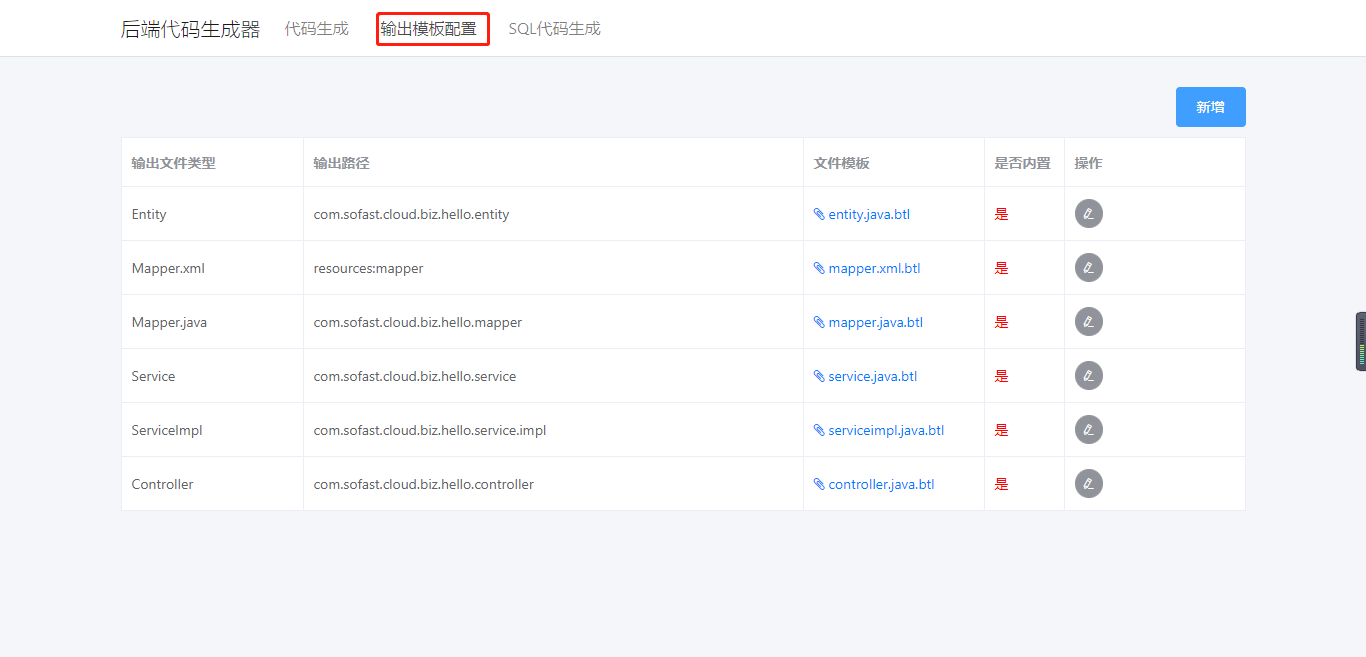Open the mapper.xml.btl template link
The width and height of the screenshot is (1366, 657).
coord(874,268)
